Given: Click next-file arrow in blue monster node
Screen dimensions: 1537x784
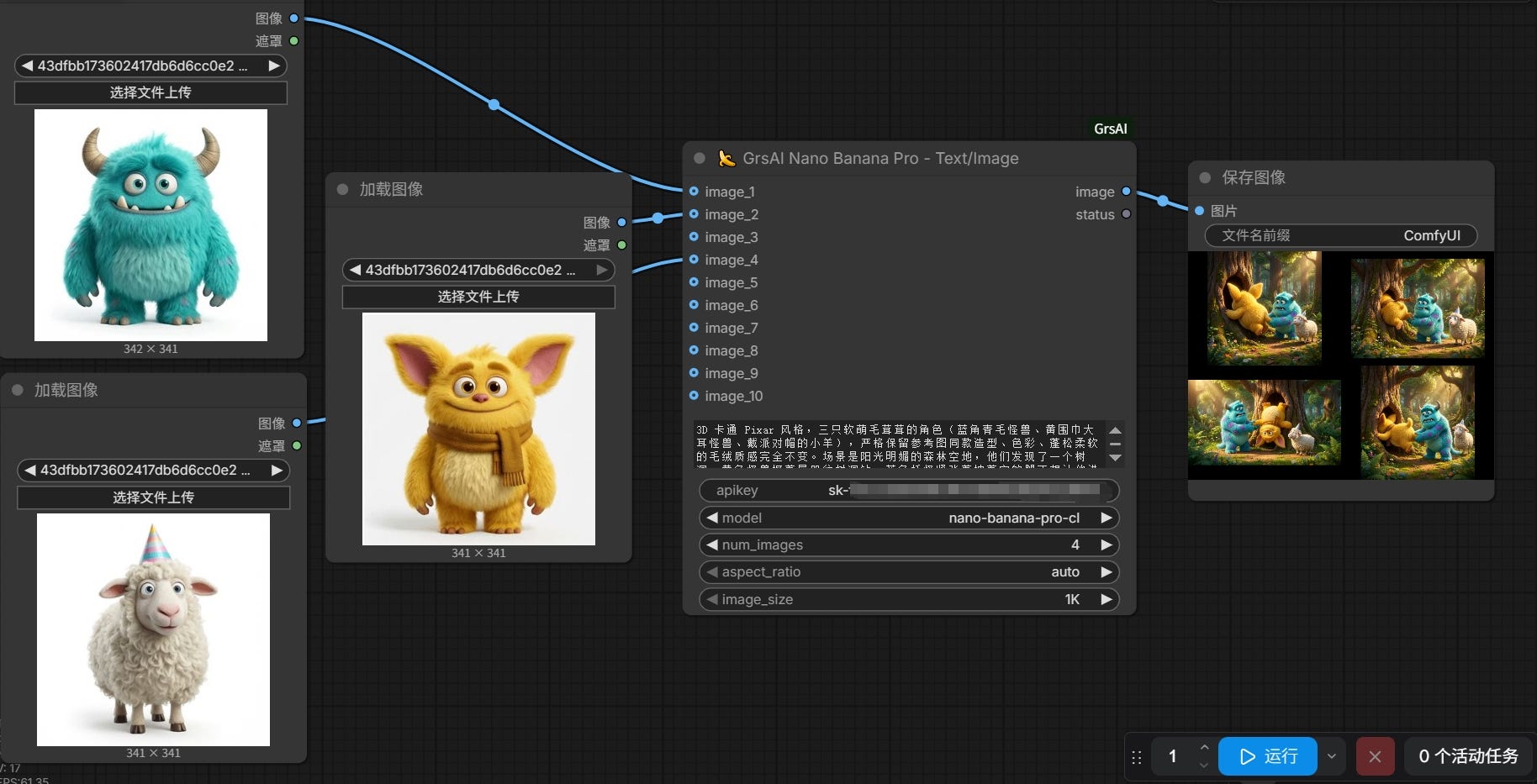Looking at the screenshot, I should click(274, 66).
